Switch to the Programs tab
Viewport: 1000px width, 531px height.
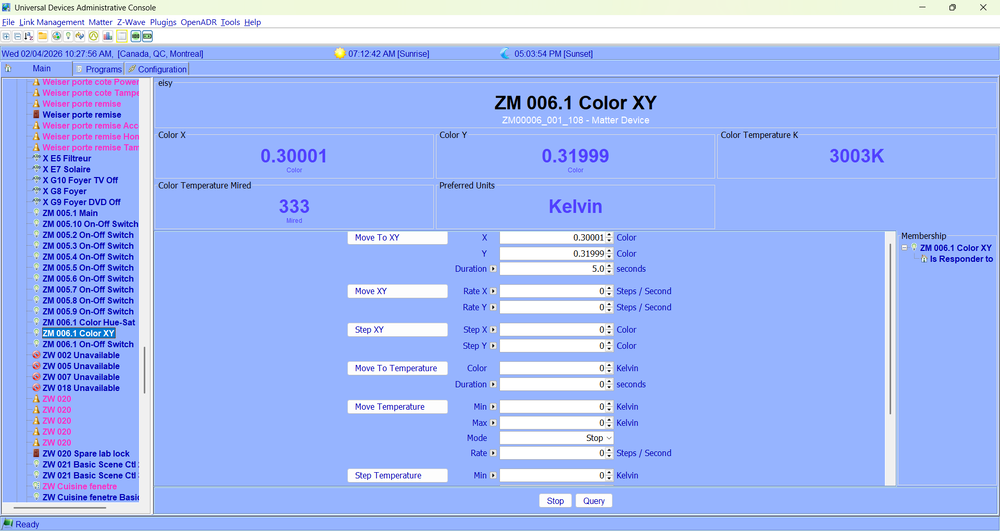click(x=98, y=69)
